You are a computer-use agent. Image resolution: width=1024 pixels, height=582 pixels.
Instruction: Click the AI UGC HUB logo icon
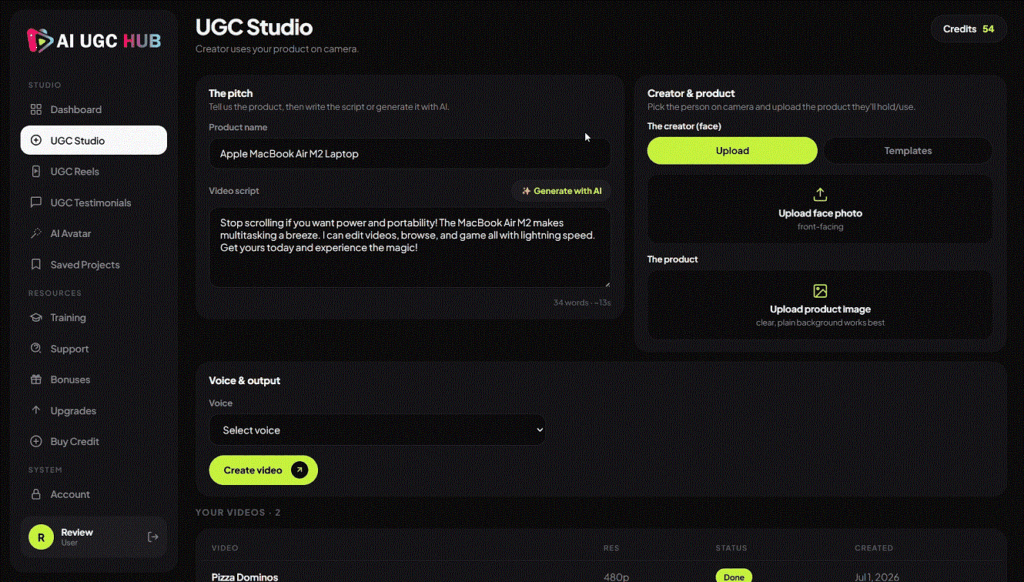pyautogui.click(x=39, y=40)
